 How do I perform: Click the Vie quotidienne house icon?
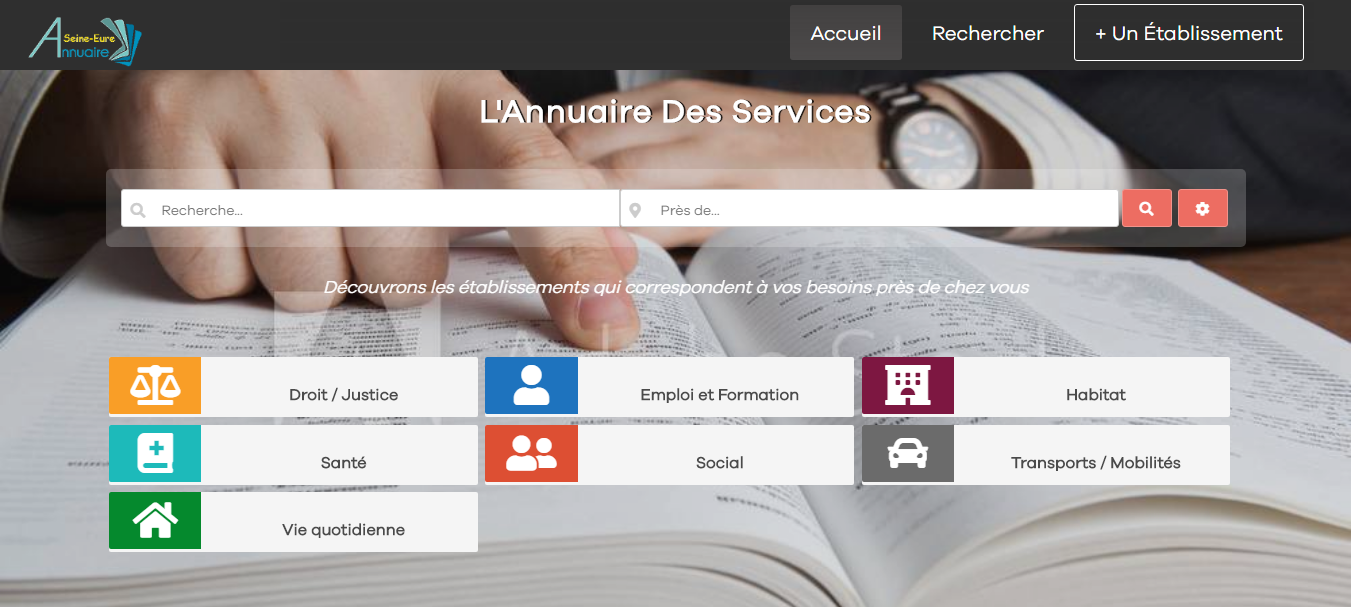155,520
